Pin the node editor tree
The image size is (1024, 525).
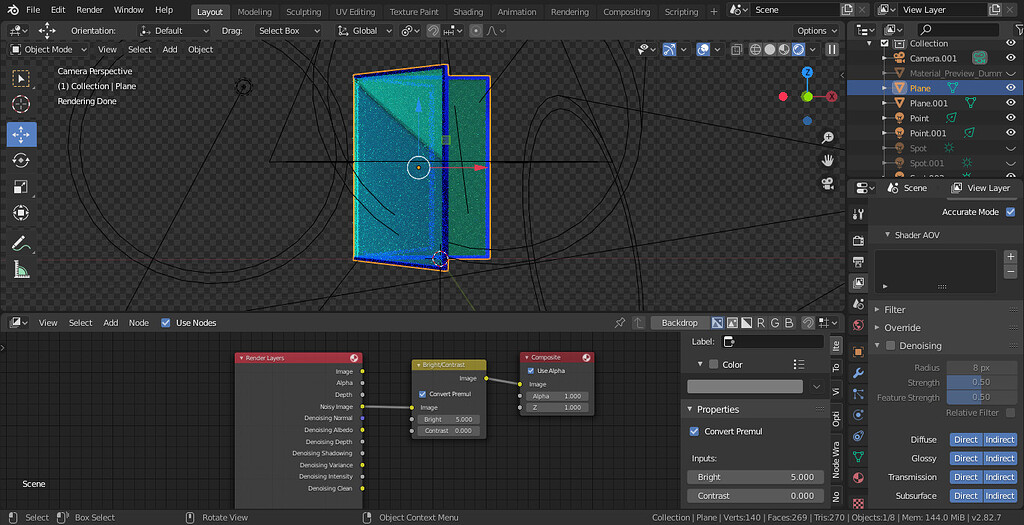click(x=620, y=323)
